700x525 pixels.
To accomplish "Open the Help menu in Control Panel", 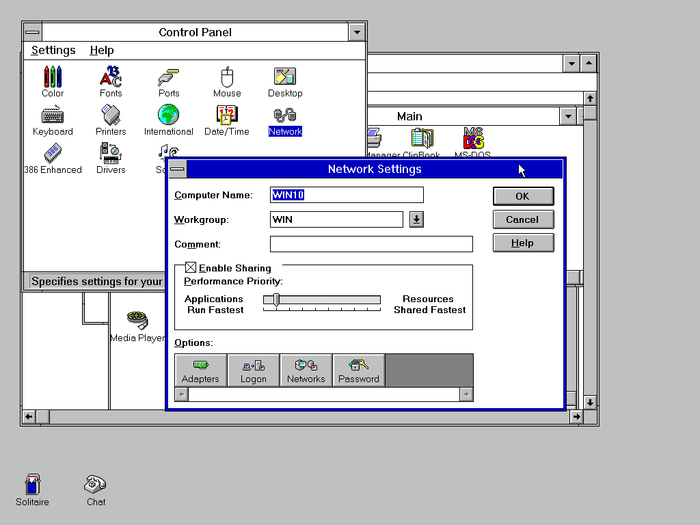I will click(101, 50).
